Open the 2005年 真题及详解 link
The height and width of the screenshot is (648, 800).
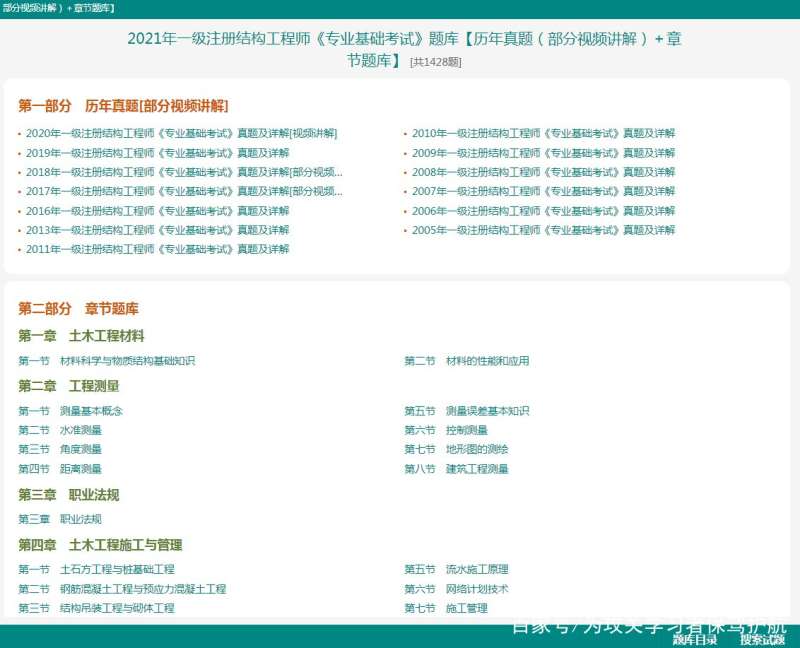point(543,230)
